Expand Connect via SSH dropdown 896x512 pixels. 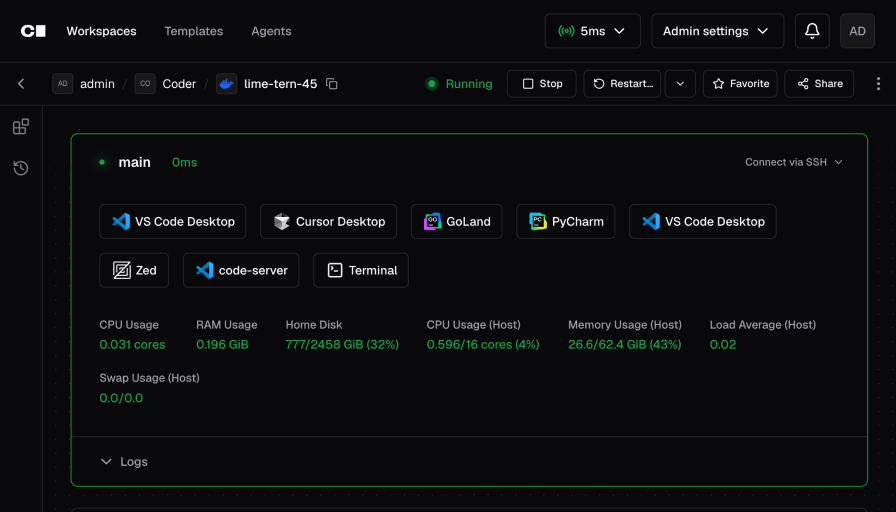pos(794,162)
